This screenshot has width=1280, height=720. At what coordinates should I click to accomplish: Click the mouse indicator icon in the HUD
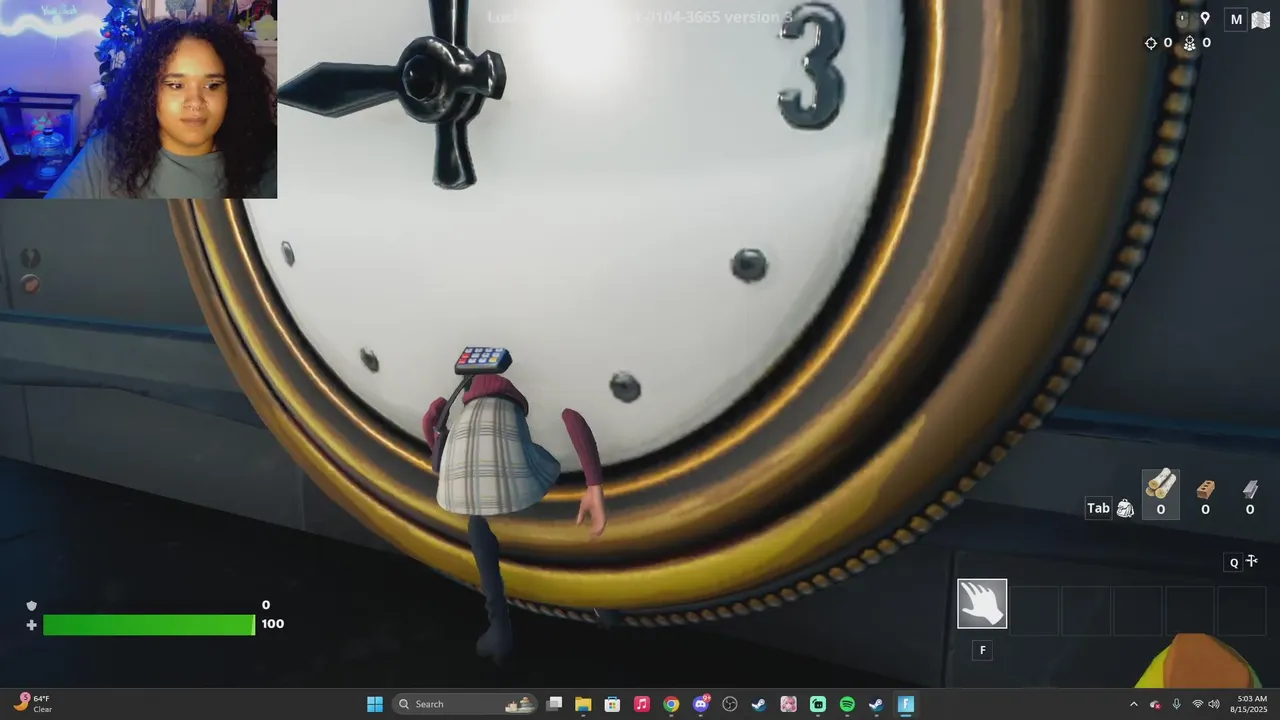coord(1182,19)
